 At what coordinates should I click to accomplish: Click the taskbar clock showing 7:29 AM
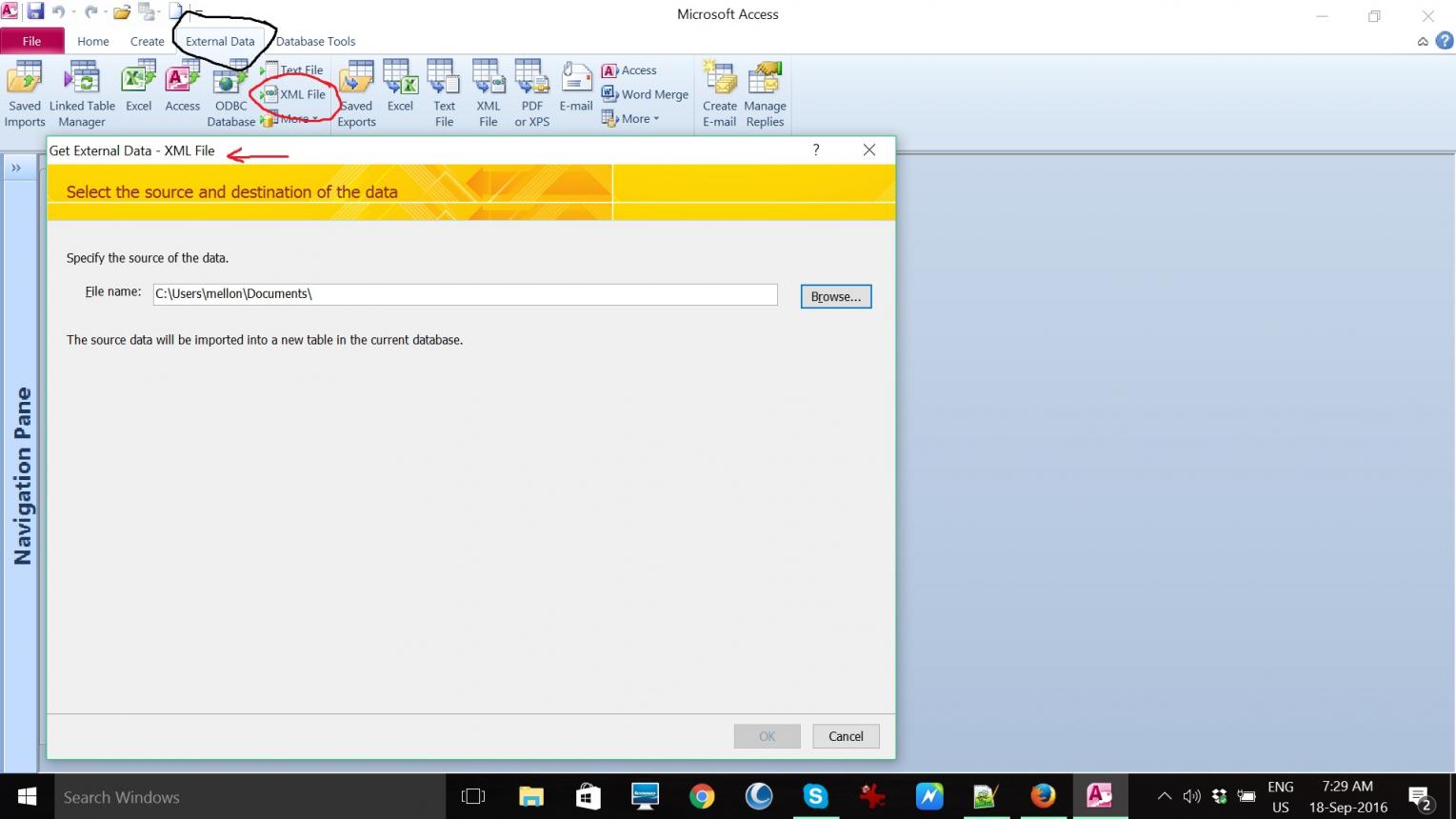tap(1347, 797)
